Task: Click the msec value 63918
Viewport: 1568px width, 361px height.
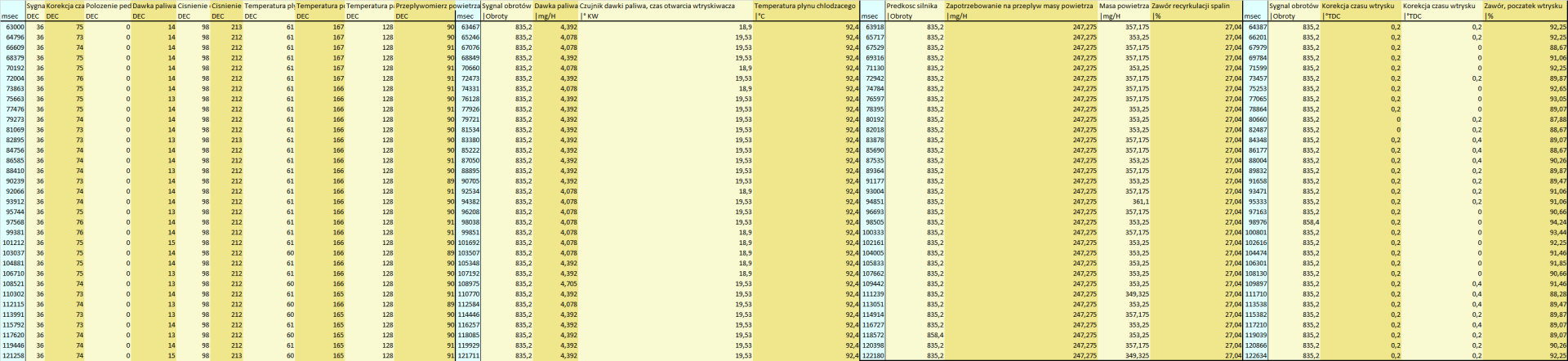Action: [873, 27]
